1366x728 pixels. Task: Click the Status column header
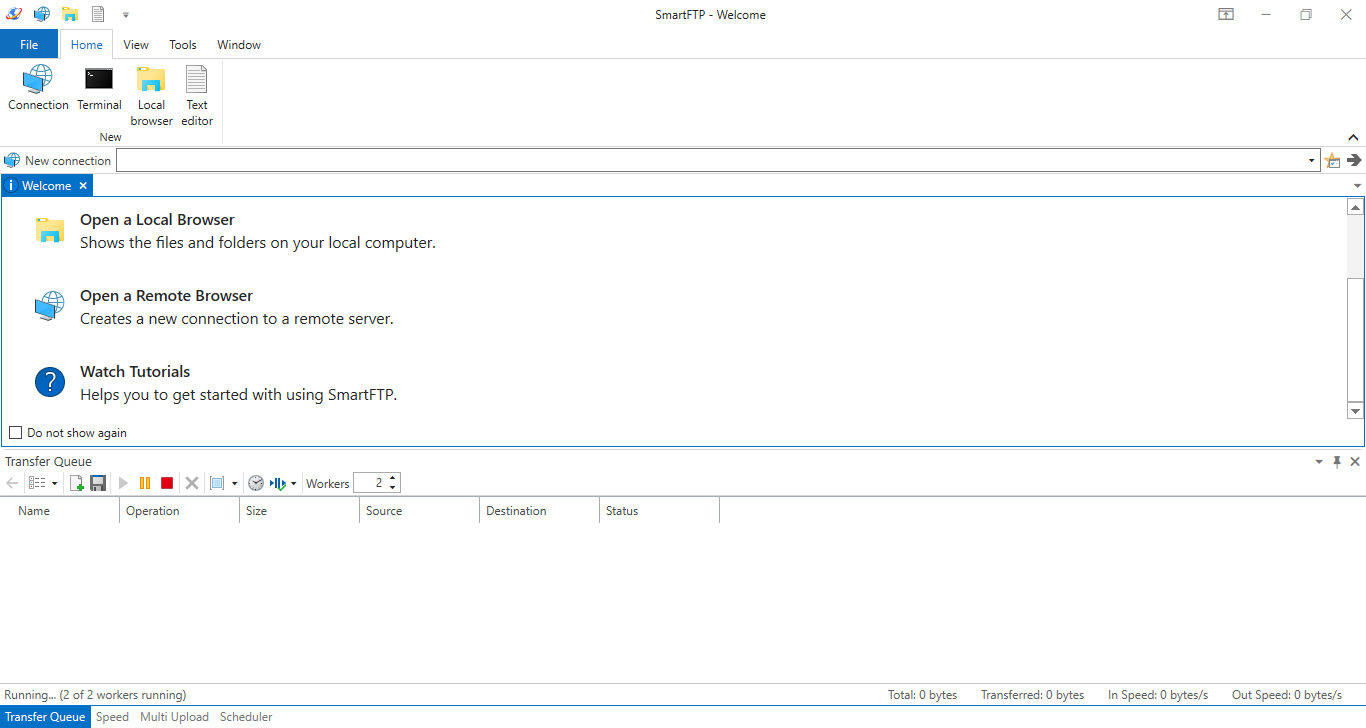660,510
